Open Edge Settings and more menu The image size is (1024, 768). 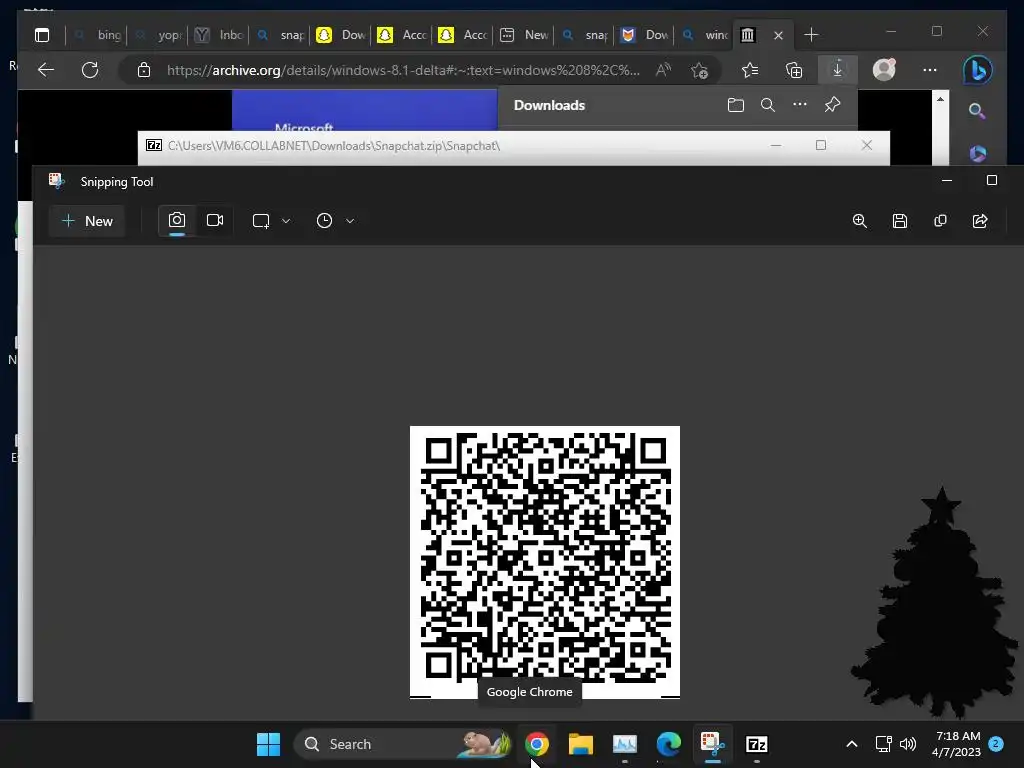tap(930, 70)
